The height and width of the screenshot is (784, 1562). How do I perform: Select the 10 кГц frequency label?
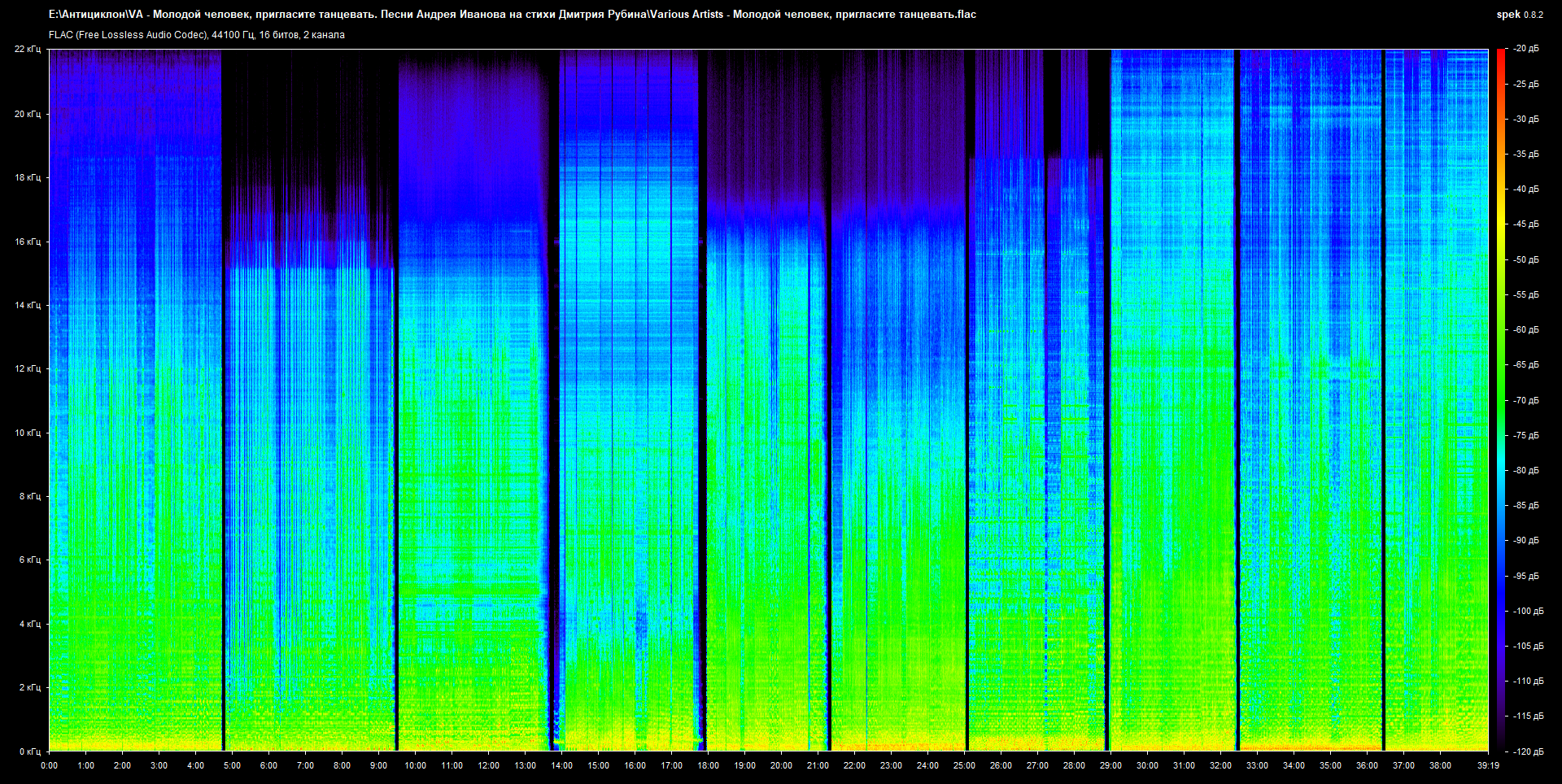click(x=27, y=433)
